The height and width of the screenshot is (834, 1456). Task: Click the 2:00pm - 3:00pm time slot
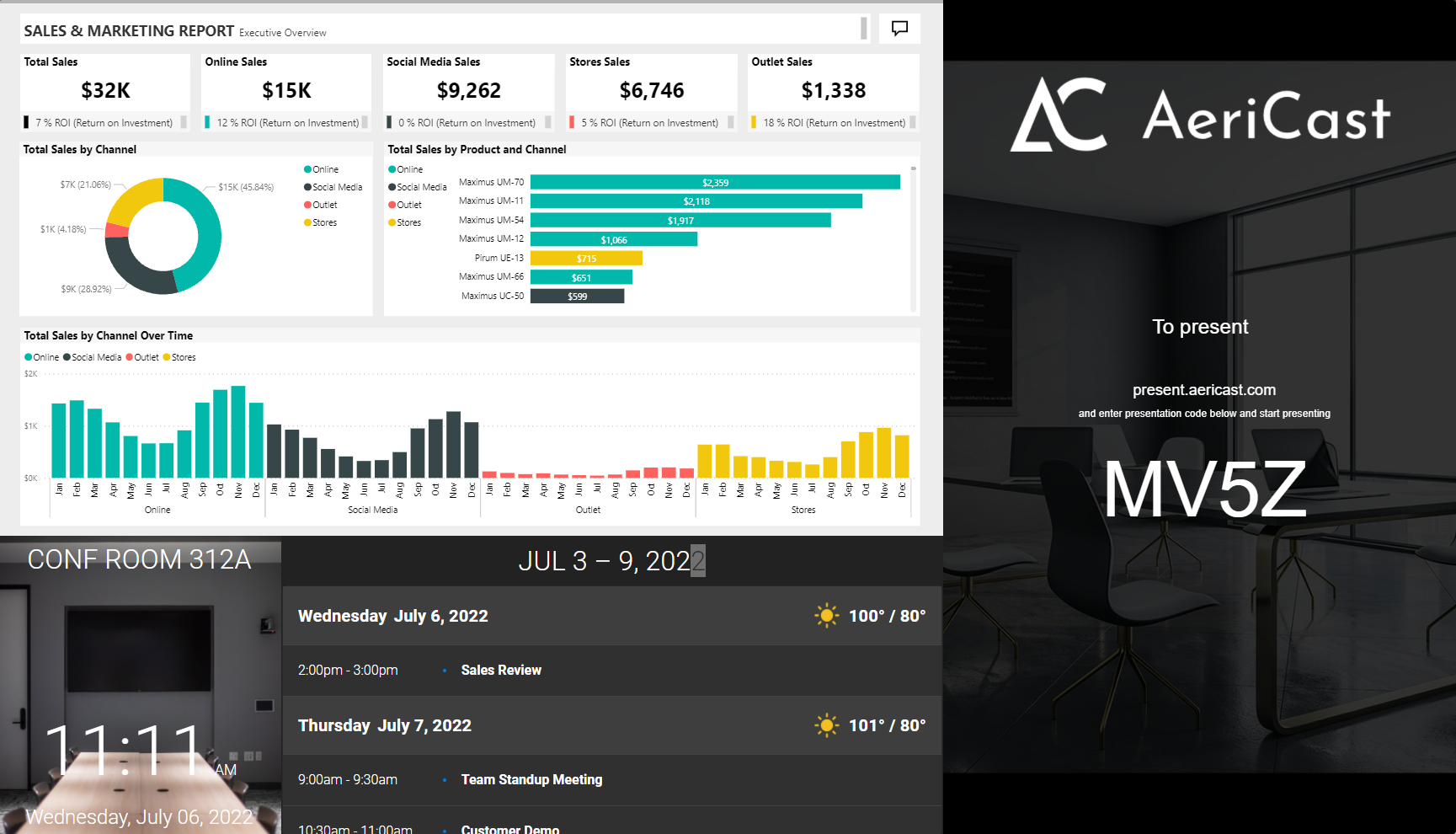coord(348,670)
